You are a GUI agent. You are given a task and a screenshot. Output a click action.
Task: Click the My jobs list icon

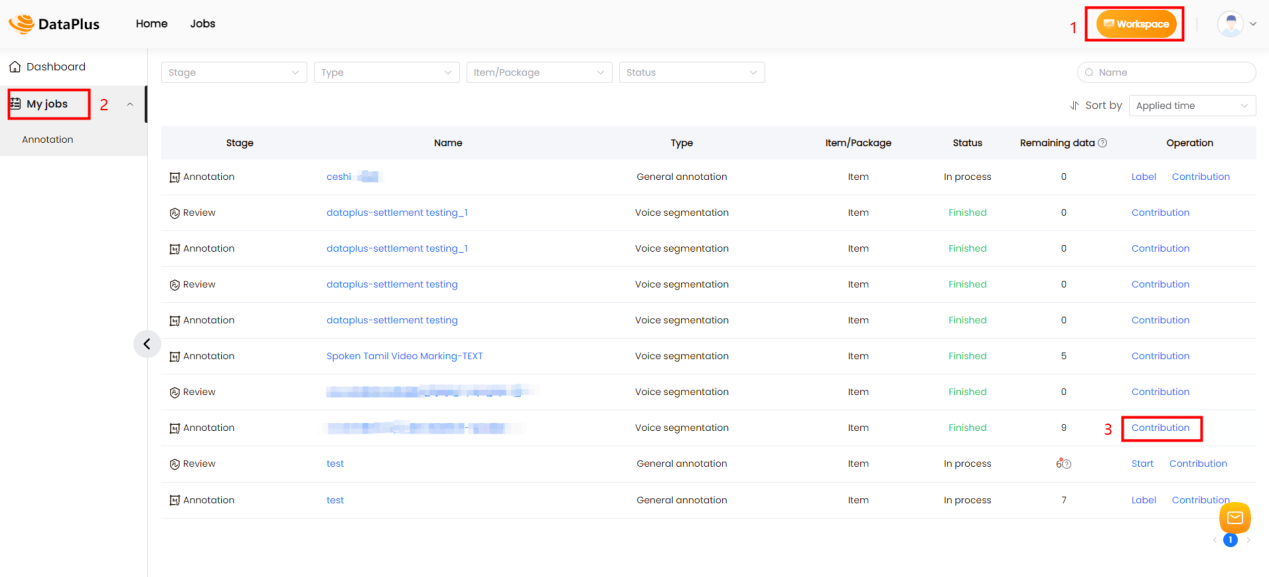[x=15, y=104]
